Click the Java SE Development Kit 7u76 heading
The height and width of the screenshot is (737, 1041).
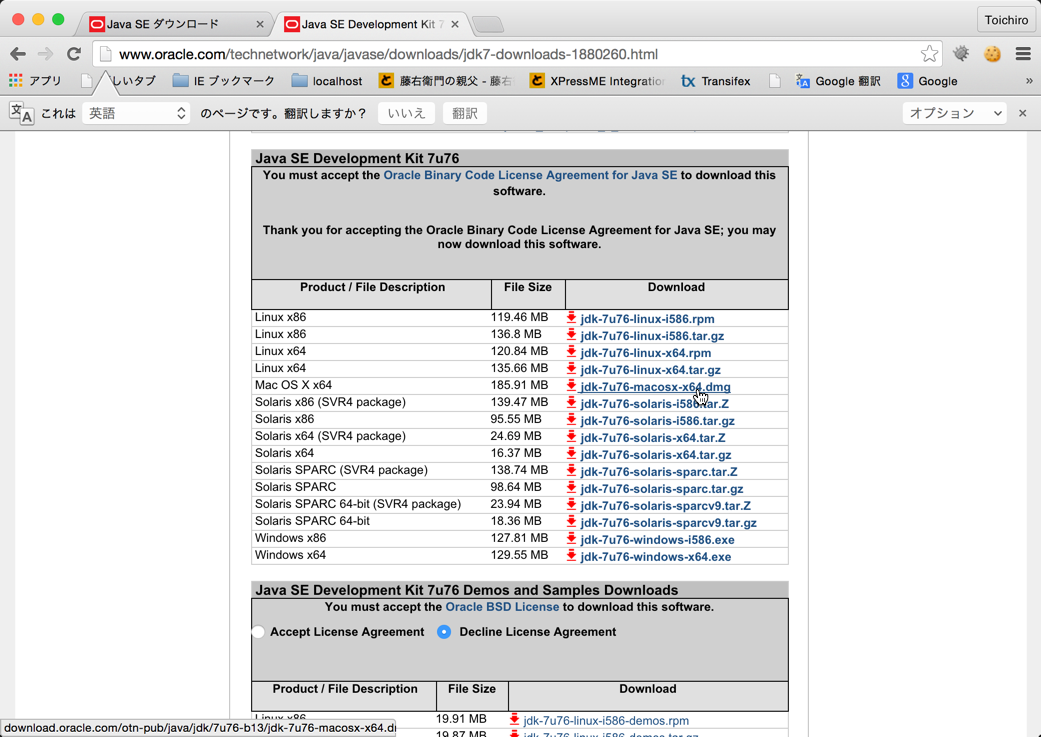[357, 158]
